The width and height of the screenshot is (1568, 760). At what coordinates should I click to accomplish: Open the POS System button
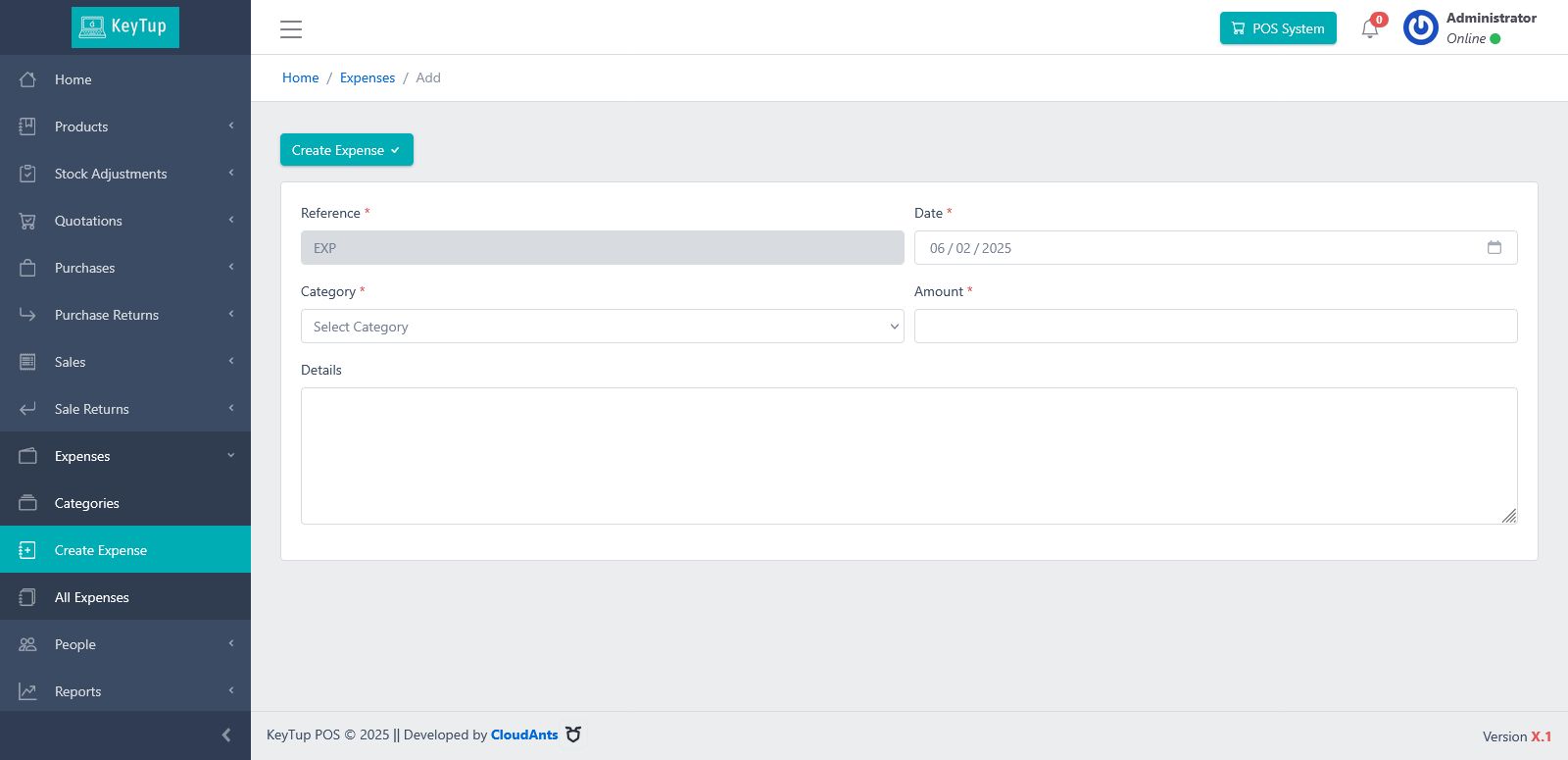(1278, 28)
